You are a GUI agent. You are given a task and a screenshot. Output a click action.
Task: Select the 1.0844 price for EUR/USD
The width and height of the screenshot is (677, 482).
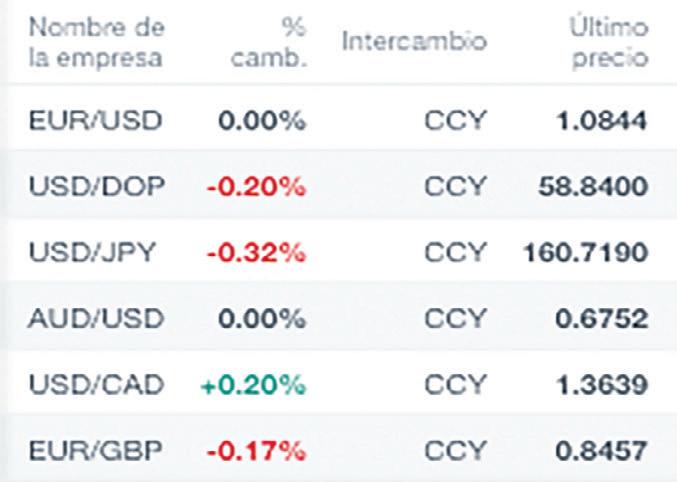[x=600, y=122]
